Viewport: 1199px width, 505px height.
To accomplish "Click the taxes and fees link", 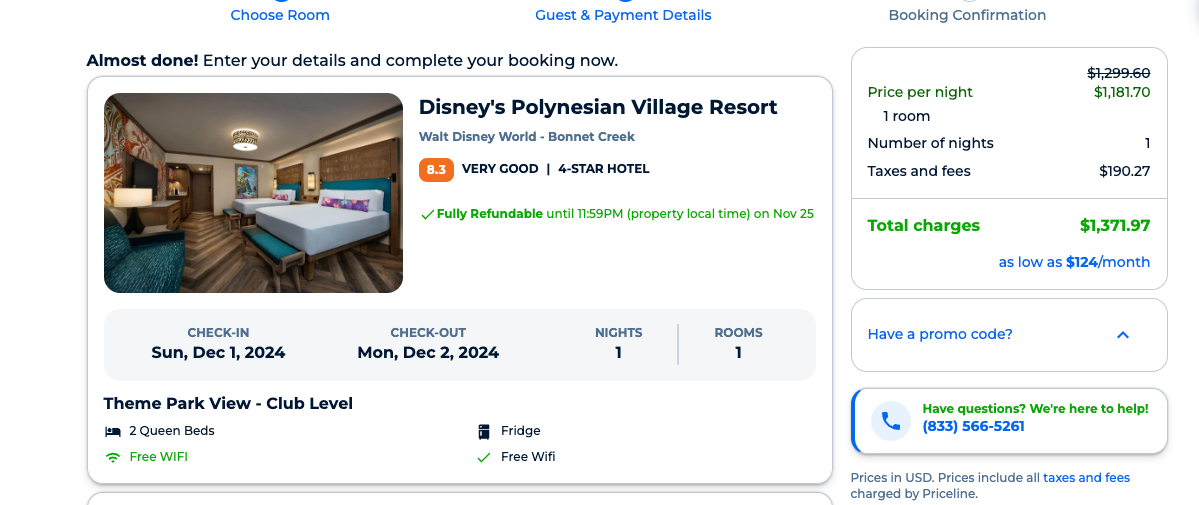I will tap(1086, 478).
